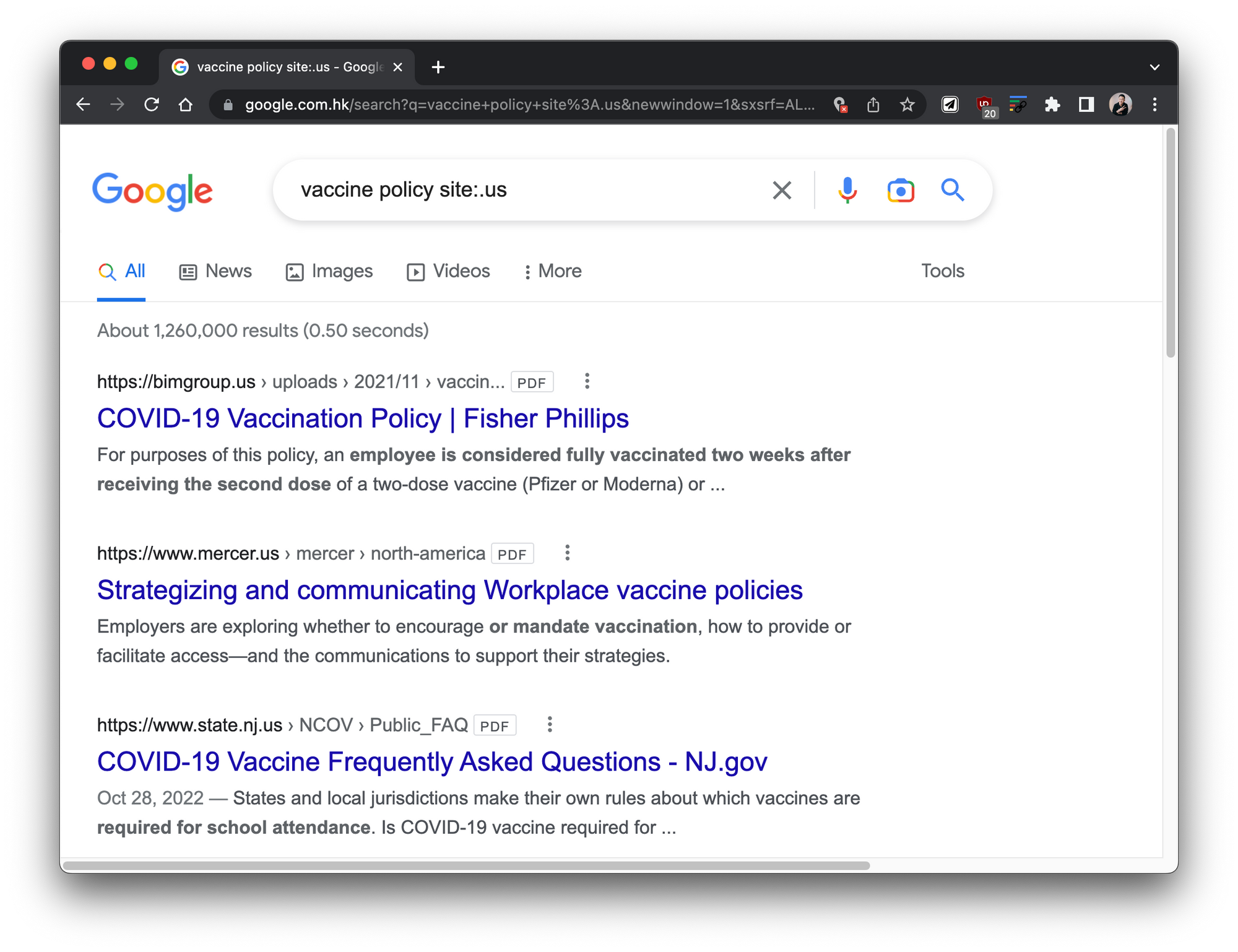Open Google Lens camera search
Viewport: 1238px width, 952px height.
click(900, 190)
